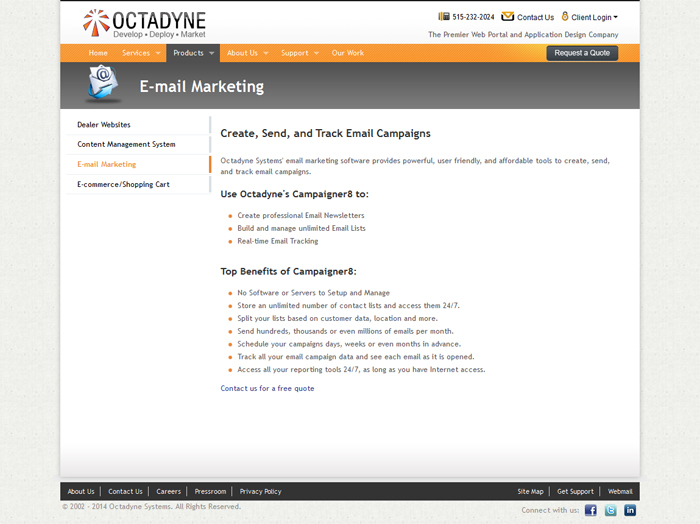This screenshot has height=524, width=700.
Task: Click the tagline The Premier Web Portal
Action: (523, 34)
